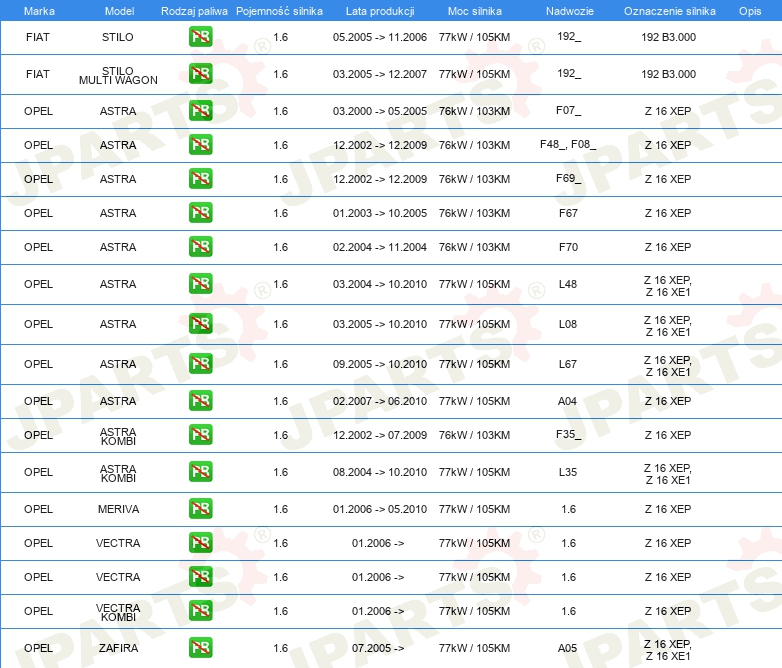
Task: Select body code F69_
Action: click(569, 178)
